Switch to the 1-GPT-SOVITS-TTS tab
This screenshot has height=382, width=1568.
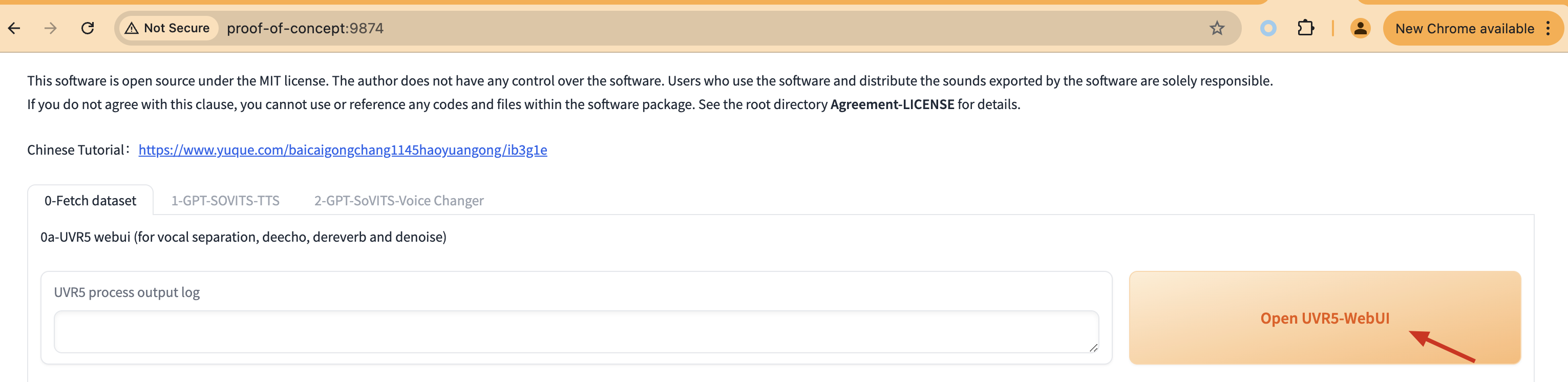[x=225, y=201]
